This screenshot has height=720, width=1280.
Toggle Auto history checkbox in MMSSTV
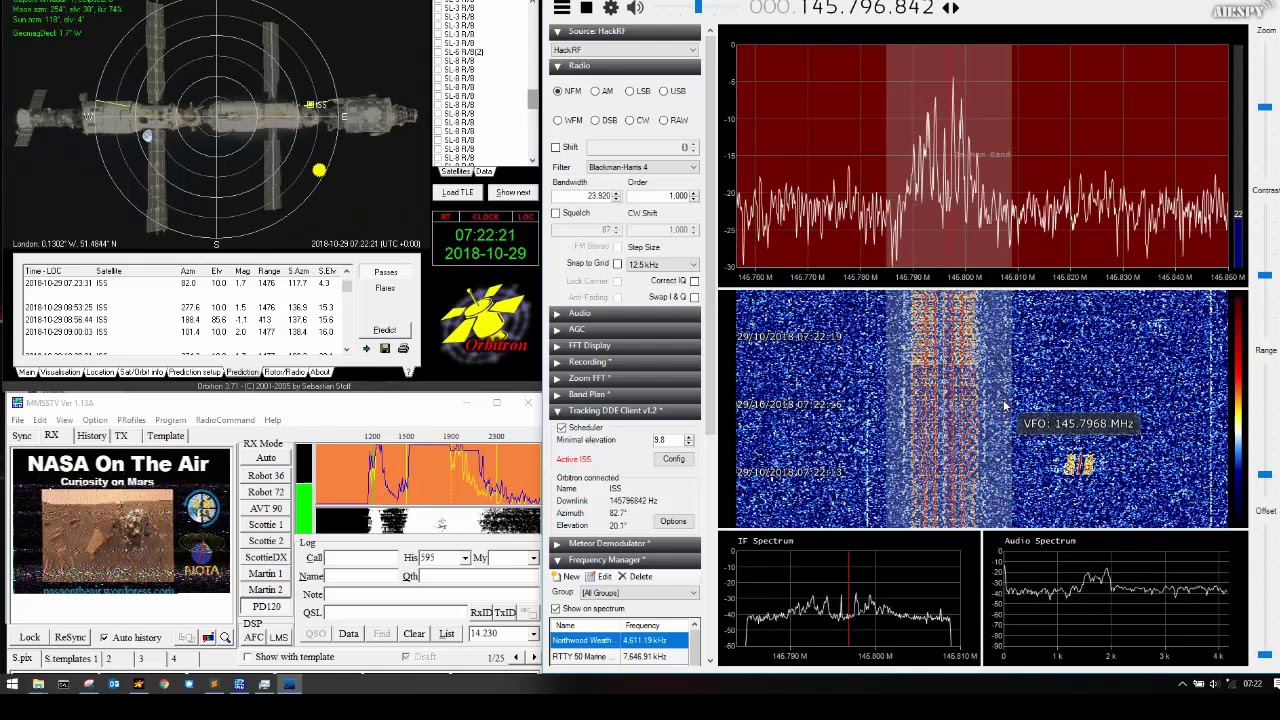tap(104, 637)
